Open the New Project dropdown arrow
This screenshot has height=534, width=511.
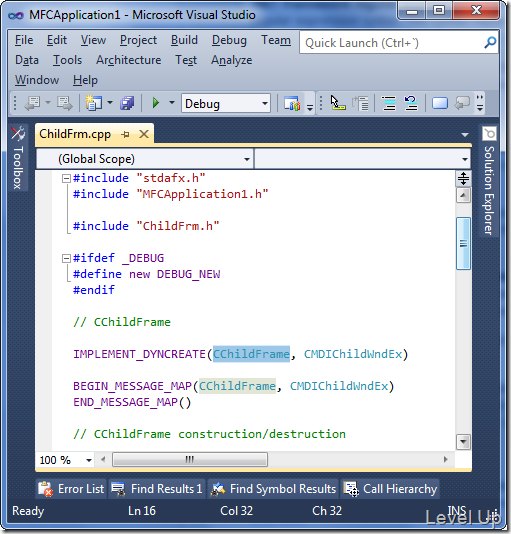point(110,102)
